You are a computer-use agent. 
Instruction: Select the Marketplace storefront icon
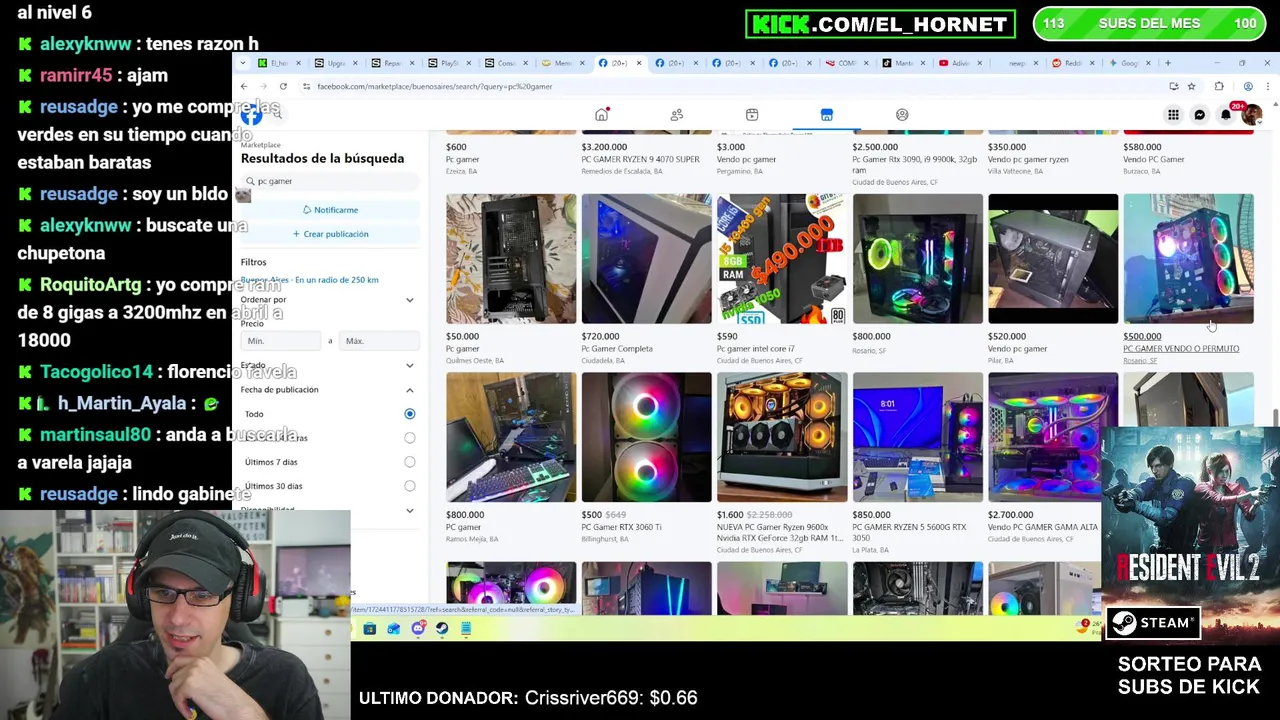click(x=827, y=115)
